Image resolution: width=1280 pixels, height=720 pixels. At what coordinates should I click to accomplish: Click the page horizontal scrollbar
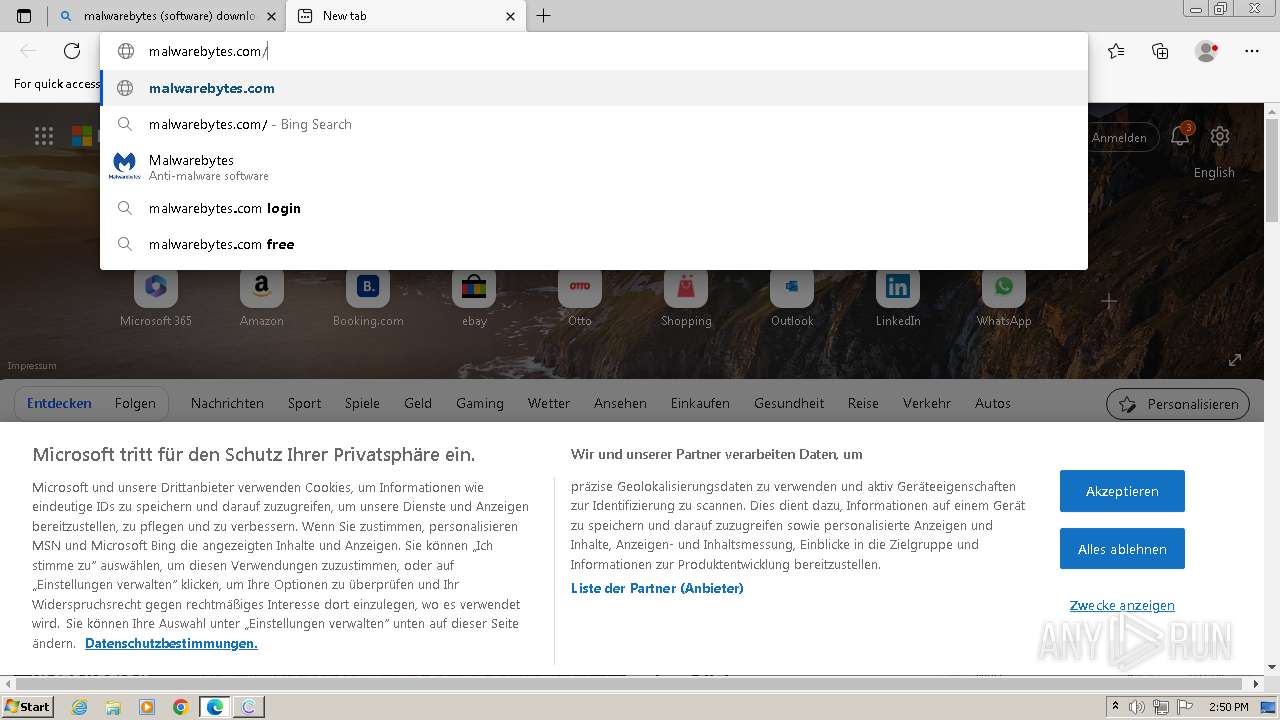[627, 684]
